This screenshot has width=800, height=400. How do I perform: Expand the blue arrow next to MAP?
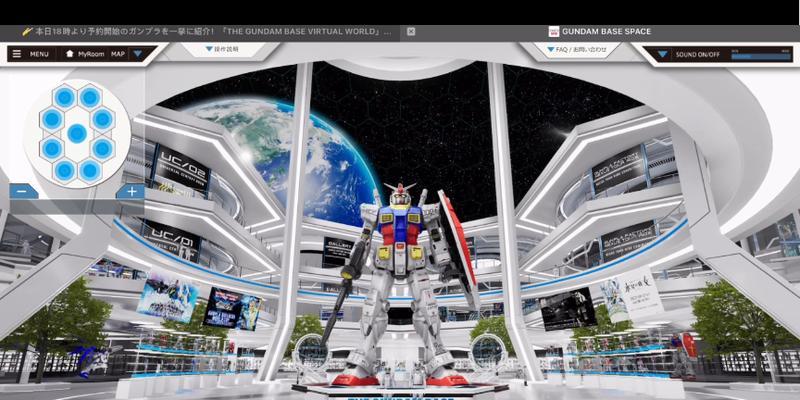(138, 54)
